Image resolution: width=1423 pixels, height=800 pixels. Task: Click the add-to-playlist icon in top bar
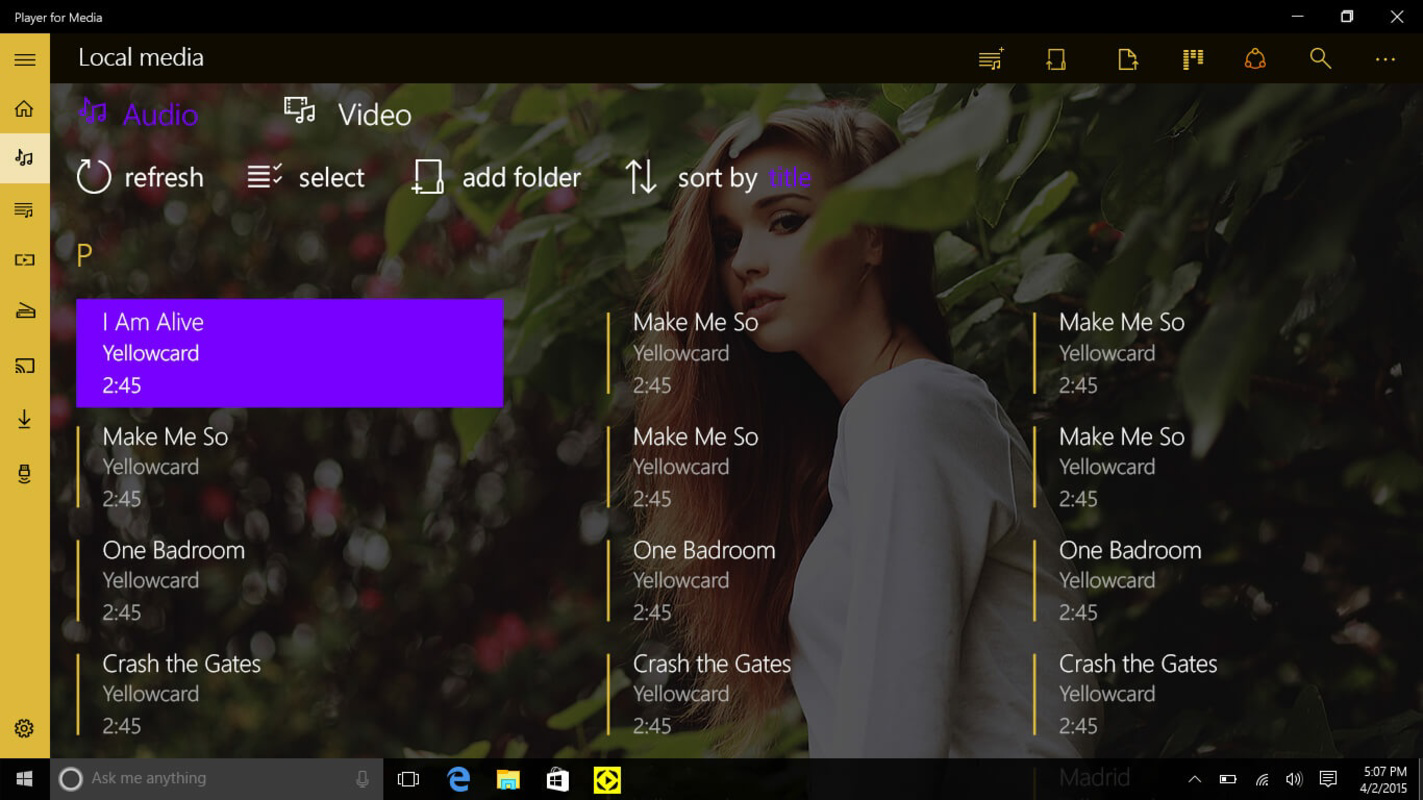click(991, 59)
